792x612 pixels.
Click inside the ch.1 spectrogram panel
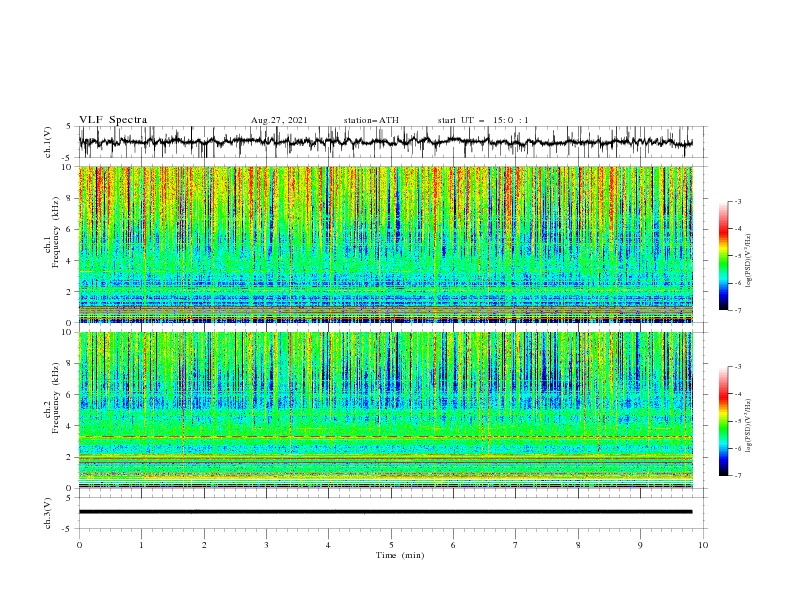386,244
